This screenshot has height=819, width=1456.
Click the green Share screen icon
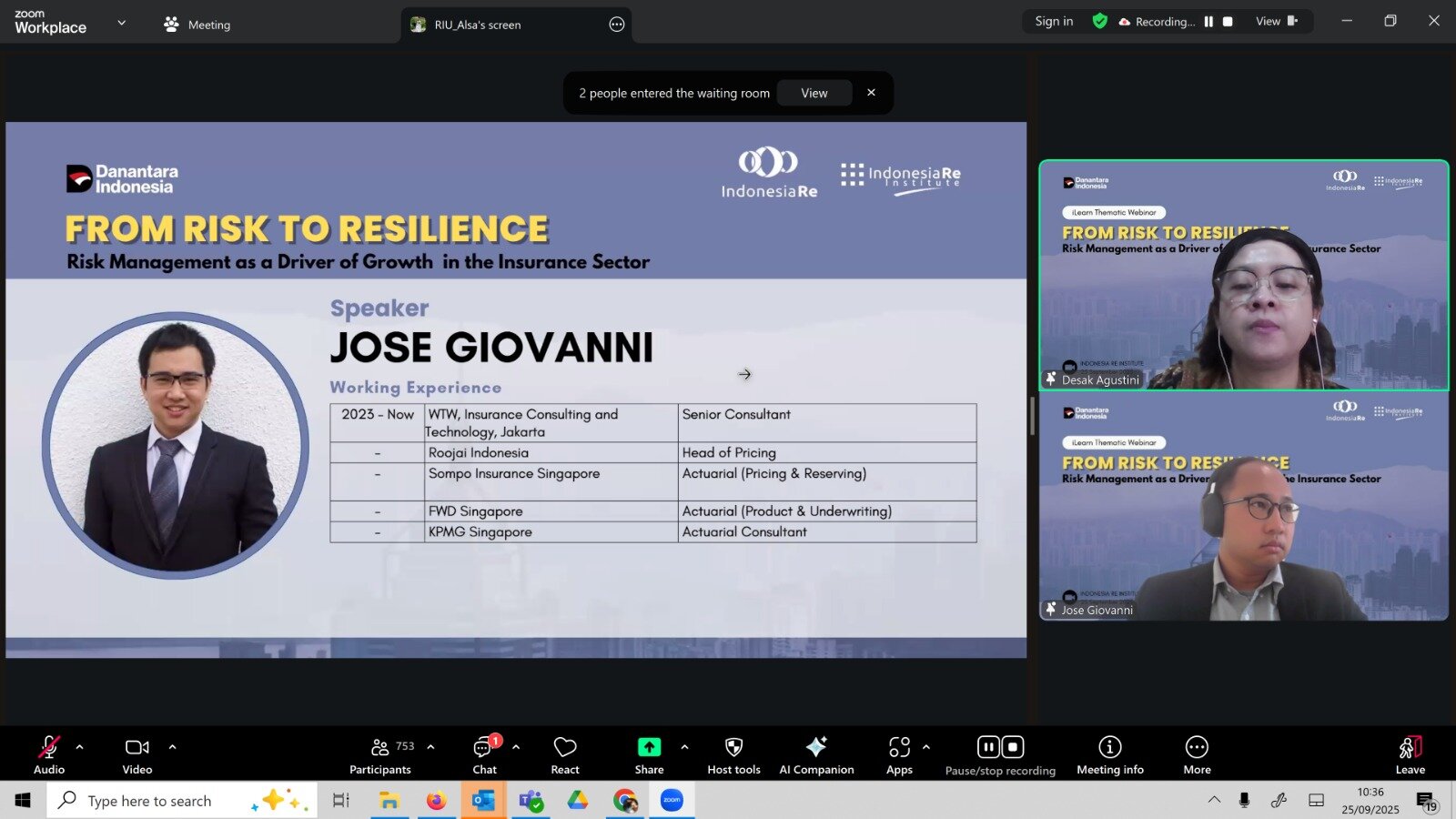pos(649,747)
